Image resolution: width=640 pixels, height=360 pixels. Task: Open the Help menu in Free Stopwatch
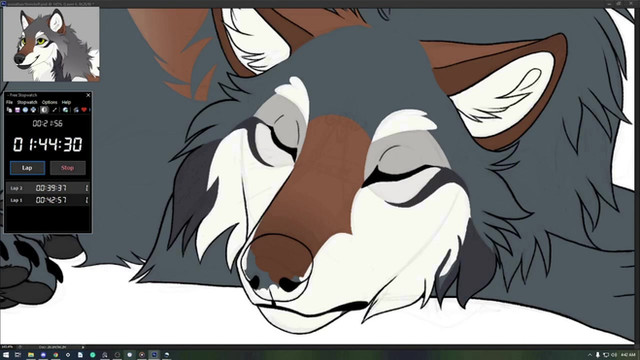[x=66, y=102]
